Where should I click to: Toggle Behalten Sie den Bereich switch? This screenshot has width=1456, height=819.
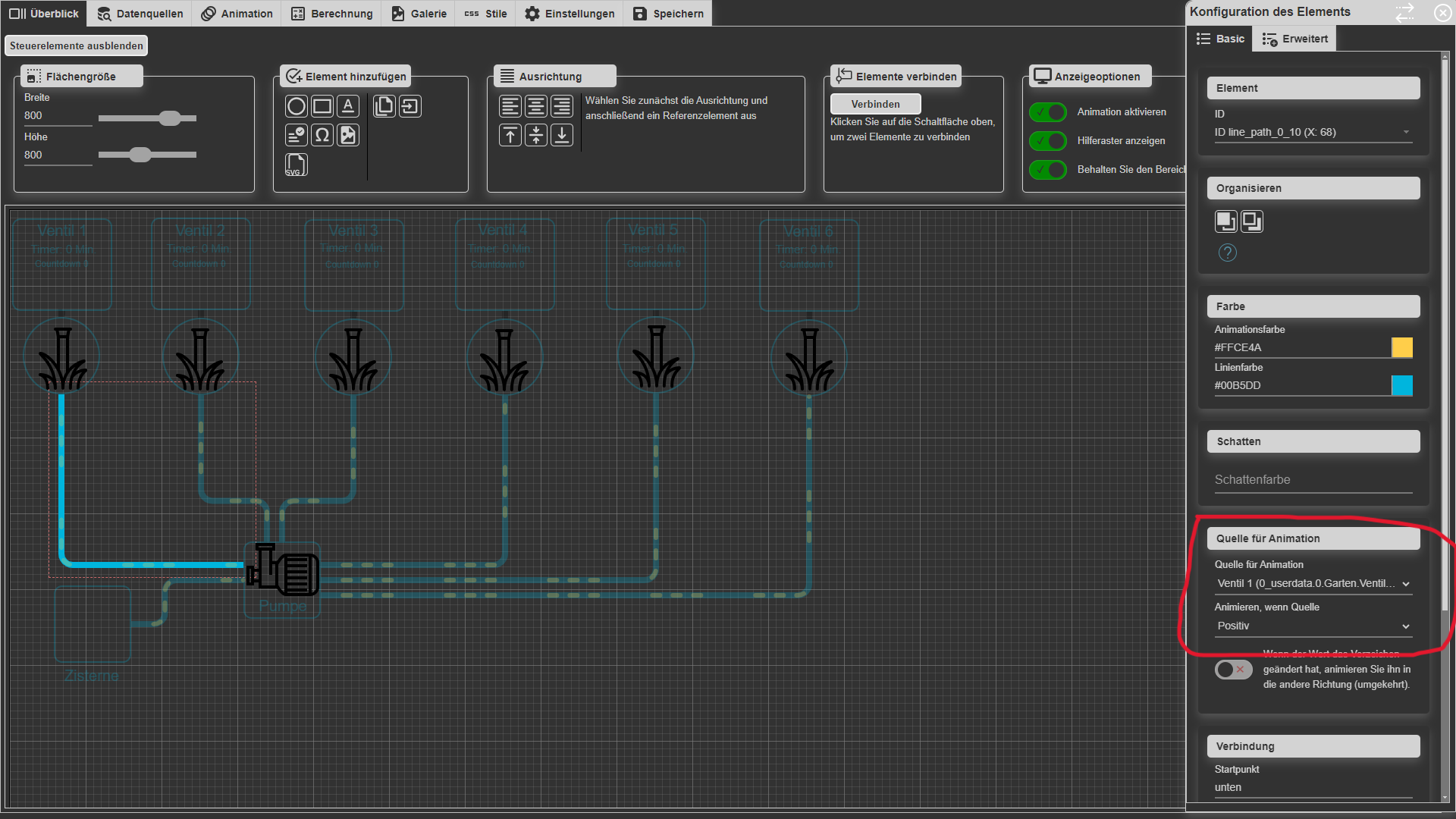1048,170
